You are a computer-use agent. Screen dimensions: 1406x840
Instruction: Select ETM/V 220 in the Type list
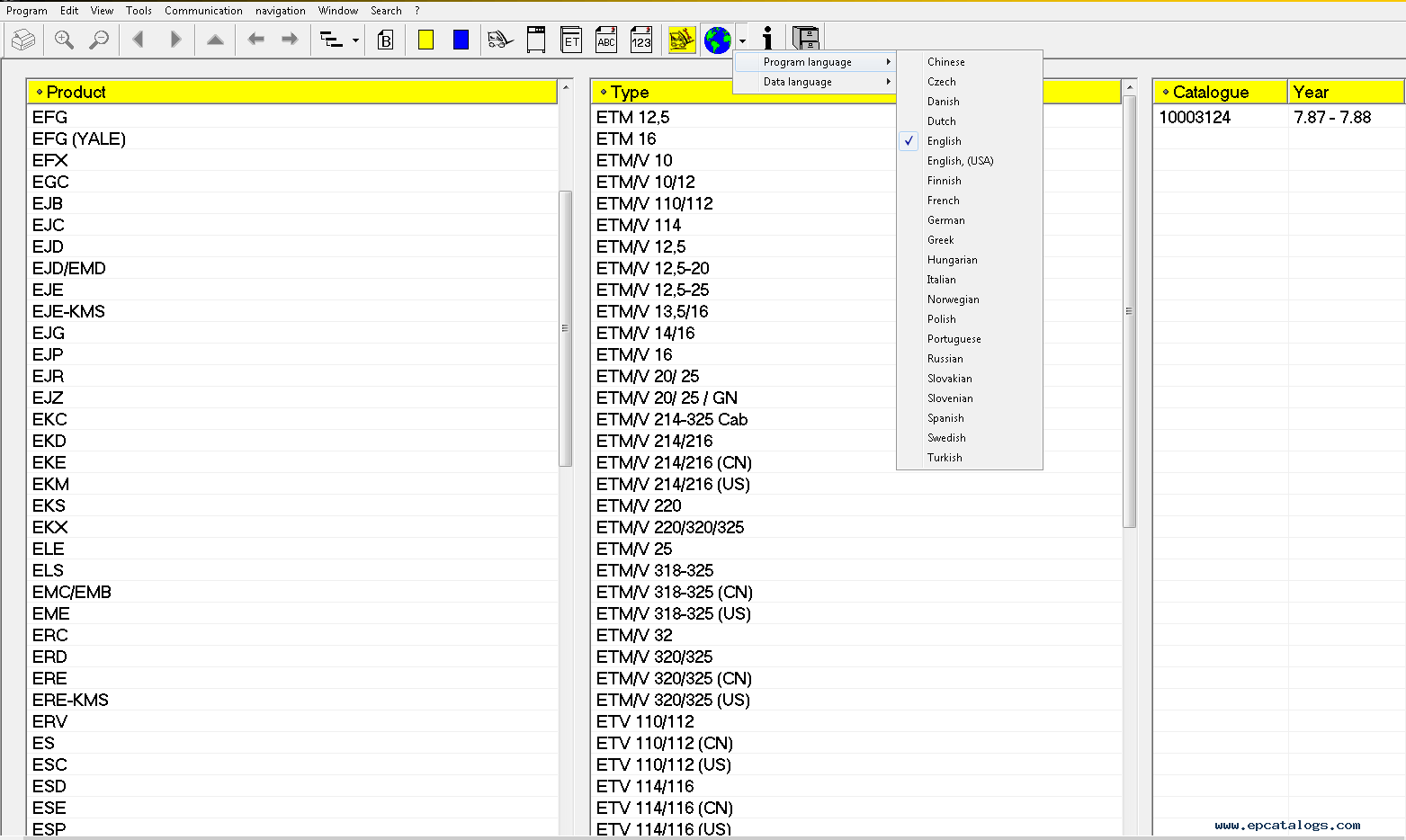point(639,505)
